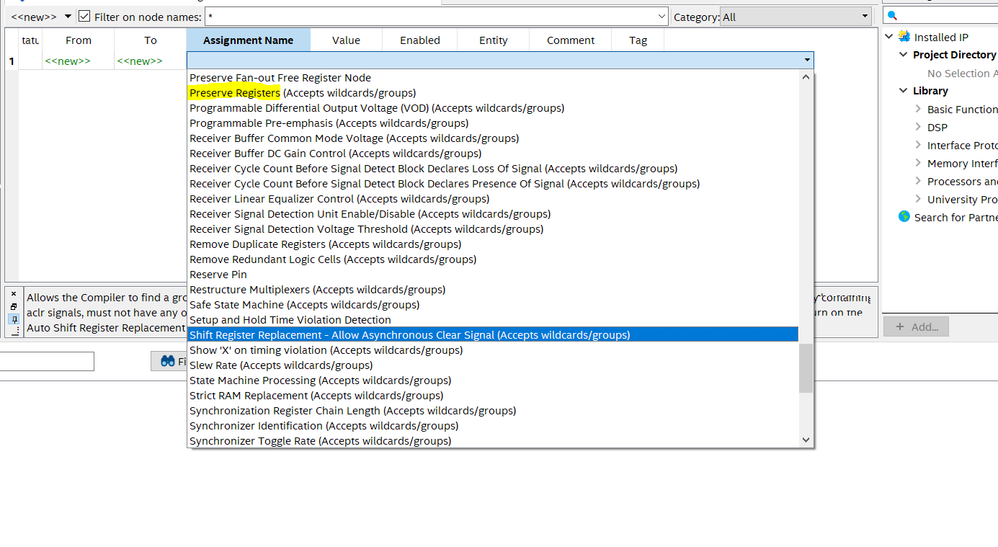Pick Receiver Cycle Count Declares Loss Of Signal
The width and height of the screenshot is (998, 547).
(493, 169)
